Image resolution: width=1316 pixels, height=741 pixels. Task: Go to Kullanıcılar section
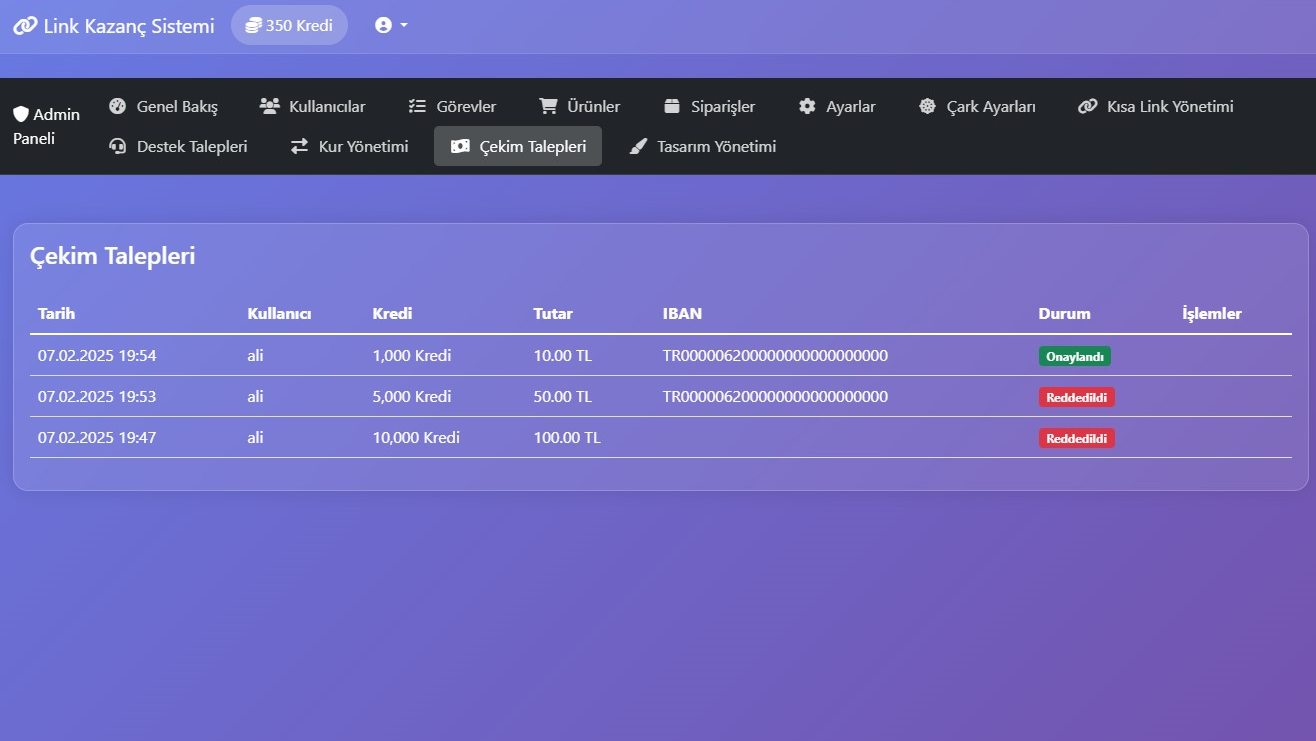[312, 106]
